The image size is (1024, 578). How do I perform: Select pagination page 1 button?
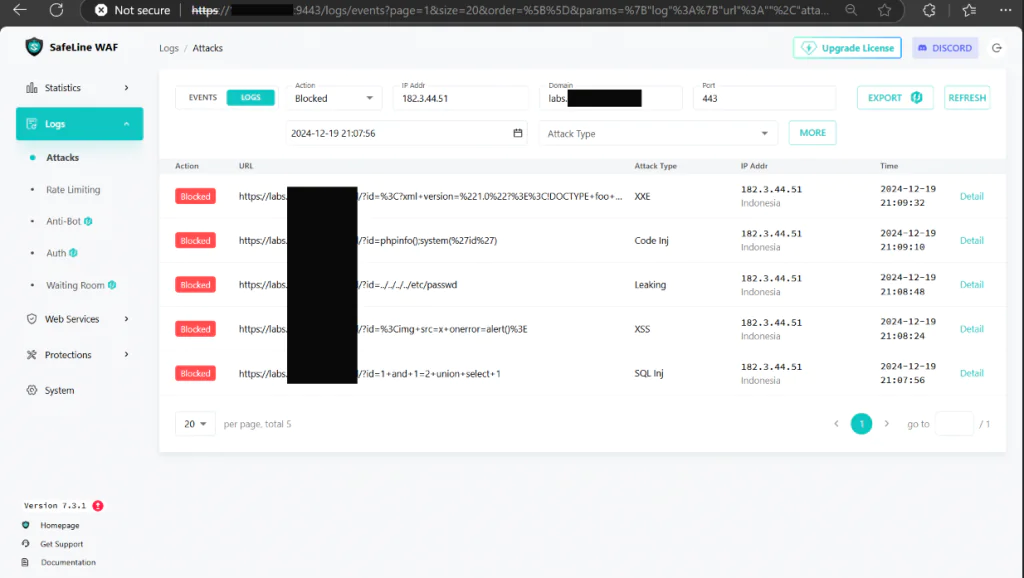[861, 424]
